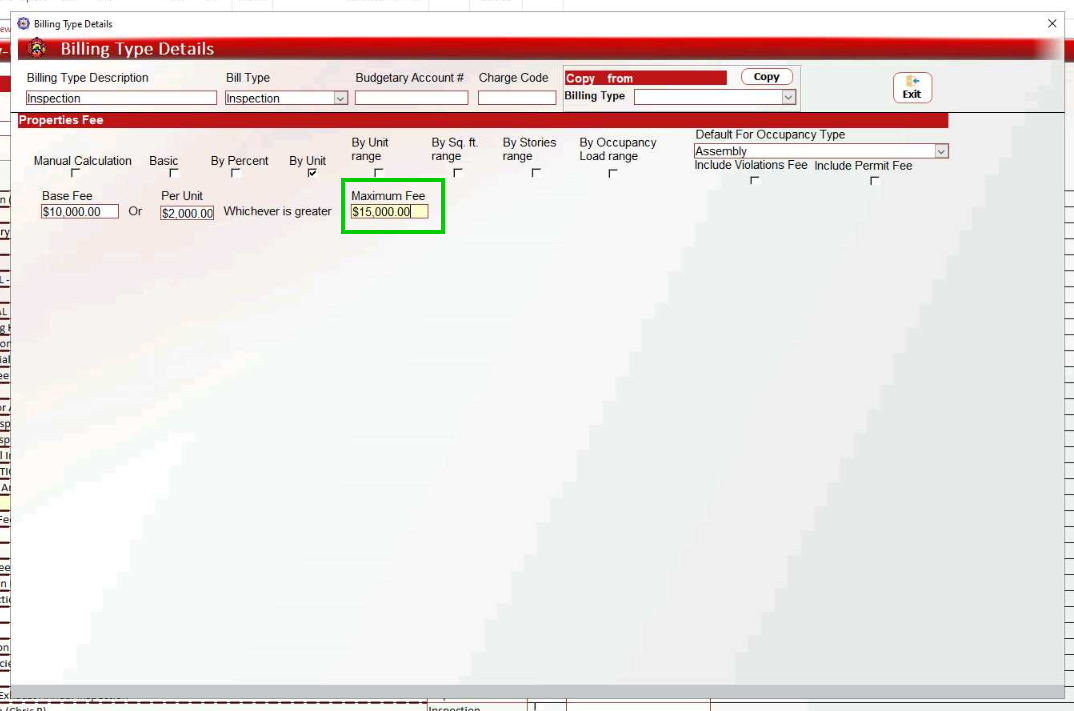Viewport: 1074px width, 711px height.
Task: Select the Budgetary Account # field
Action: point(411,98)
